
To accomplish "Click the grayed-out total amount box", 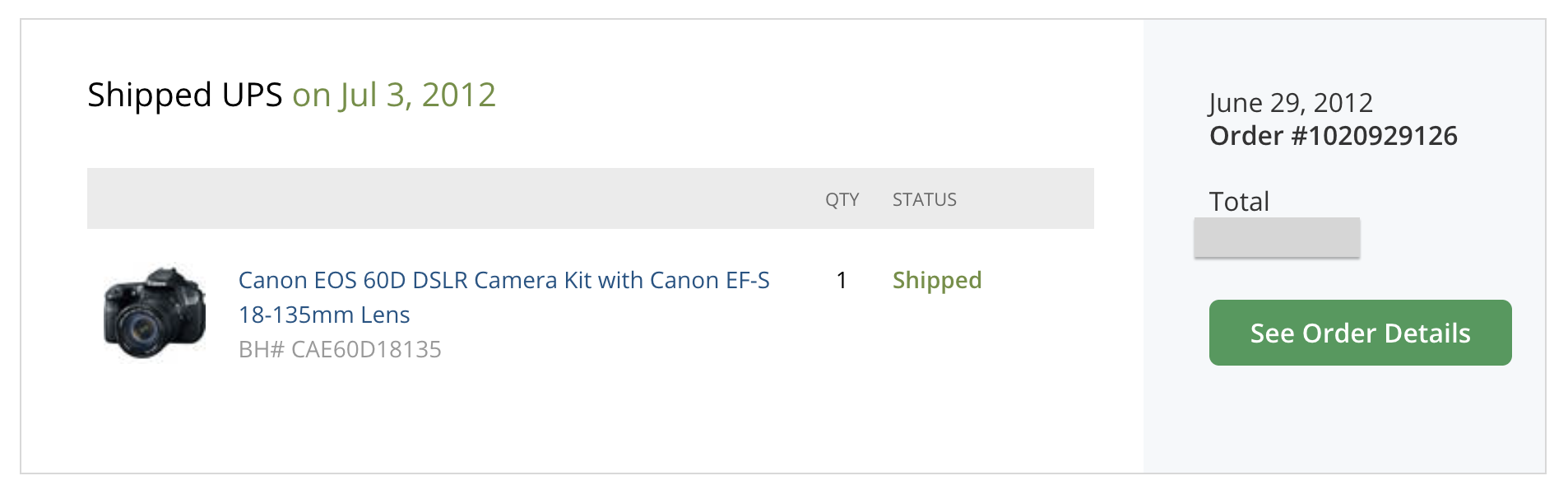I will 1276,237.
